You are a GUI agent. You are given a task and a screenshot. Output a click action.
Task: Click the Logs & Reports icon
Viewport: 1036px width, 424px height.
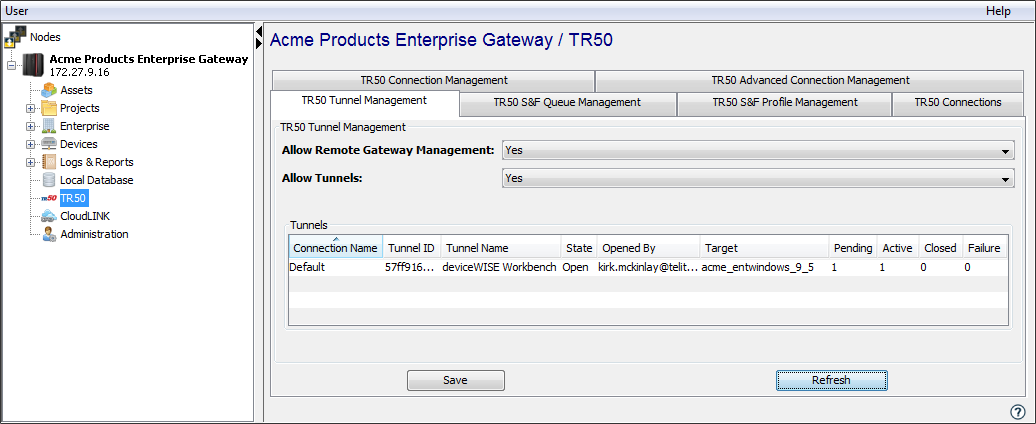49,162
